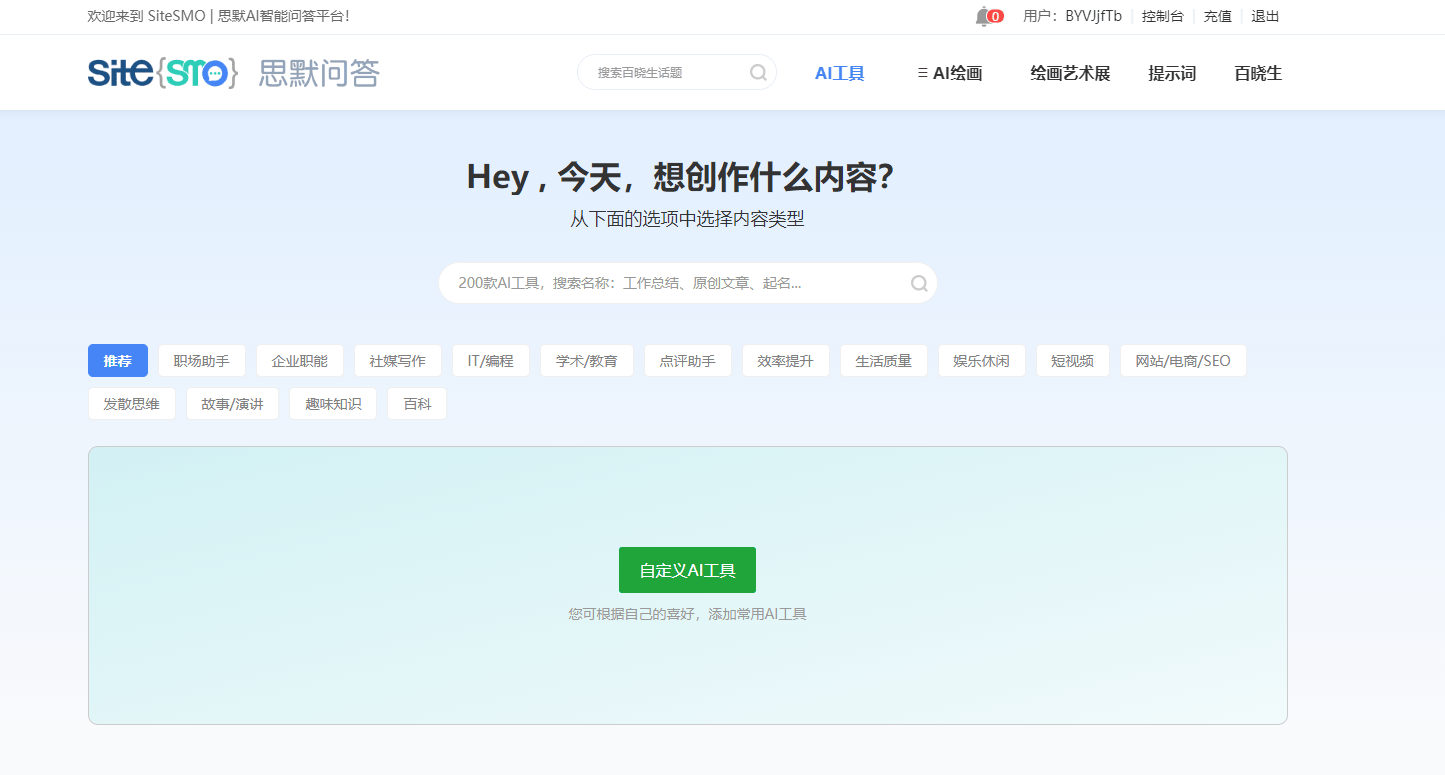Click the green 自定义AI工具 button

[687, 569]
